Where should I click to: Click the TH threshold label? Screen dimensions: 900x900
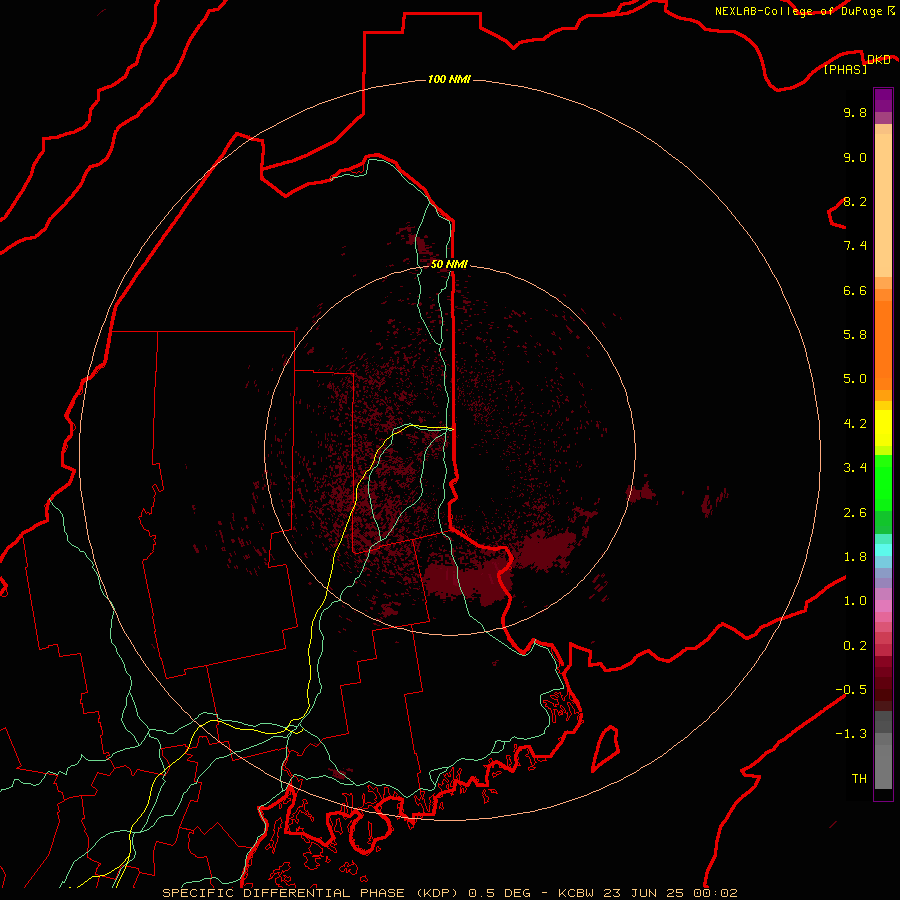coord(859,778)
